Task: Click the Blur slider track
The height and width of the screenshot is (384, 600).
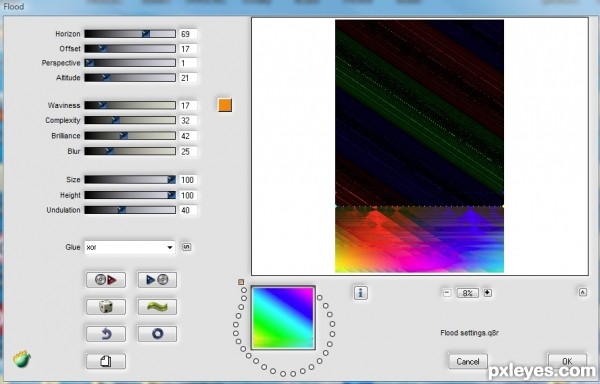Action: pyautogui.click(x=130, y=151)
